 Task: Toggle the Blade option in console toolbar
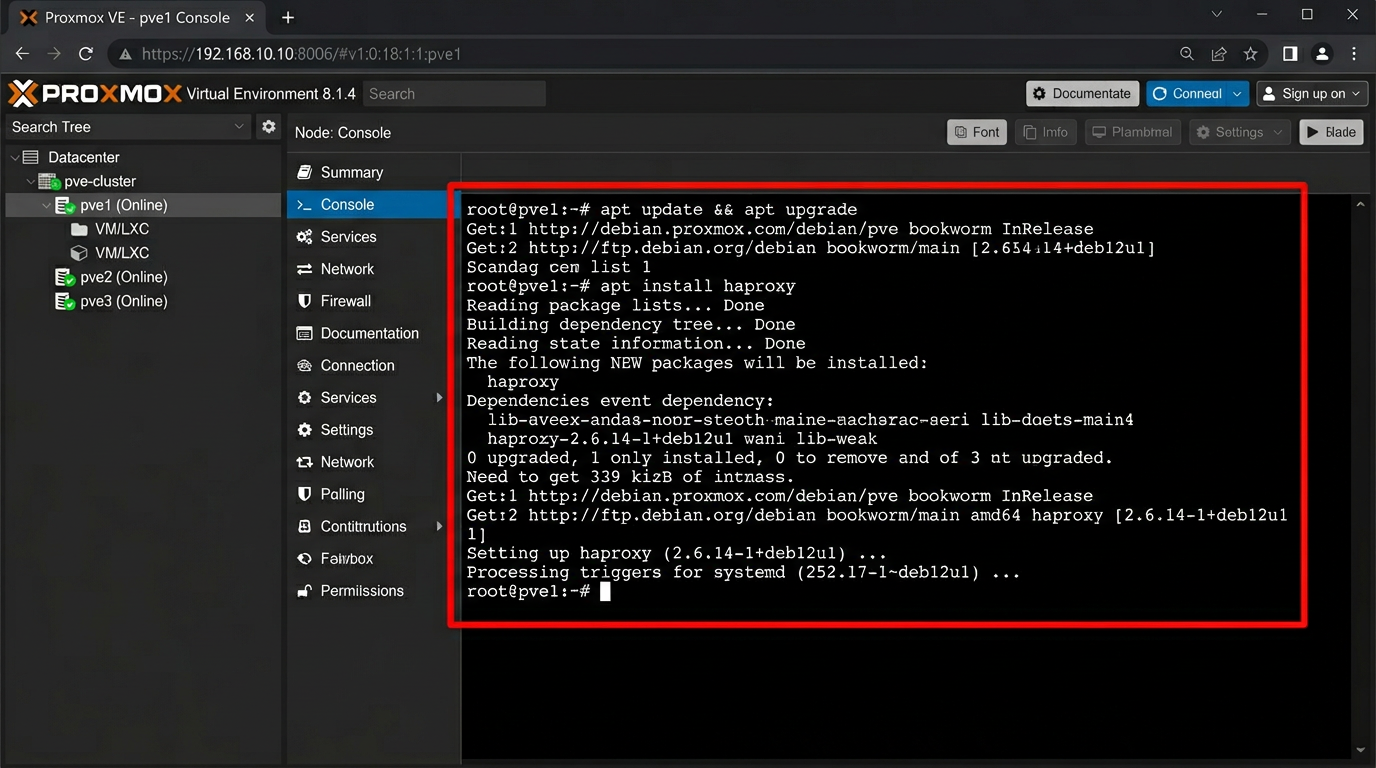pyautogui.click(x=1331, y=131)
